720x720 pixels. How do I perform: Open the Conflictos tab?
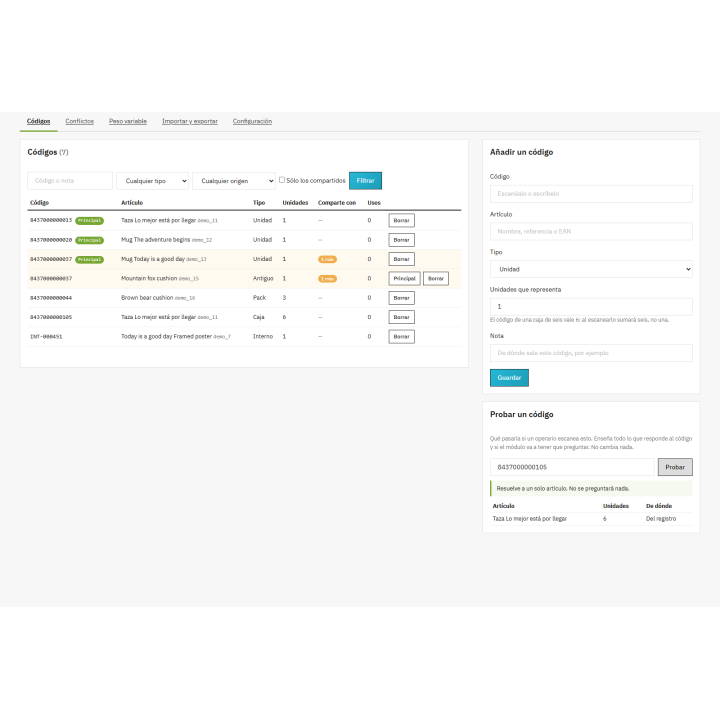[x=79, y=121]
